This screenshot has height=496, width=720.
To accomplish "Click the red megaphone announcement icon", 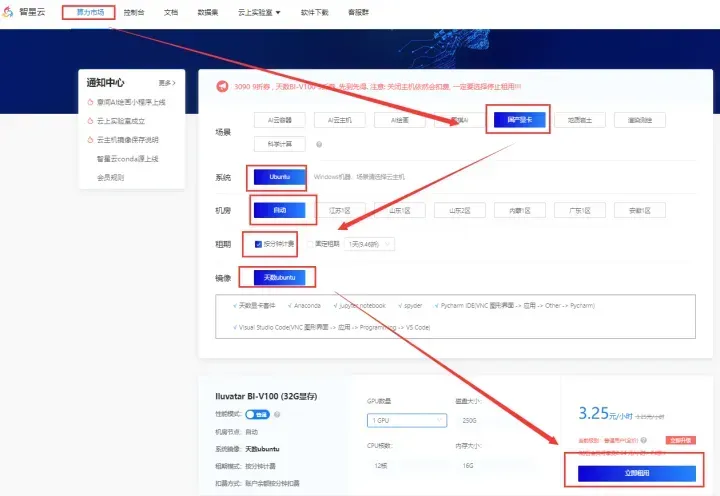I will click(x=222, y=86).
